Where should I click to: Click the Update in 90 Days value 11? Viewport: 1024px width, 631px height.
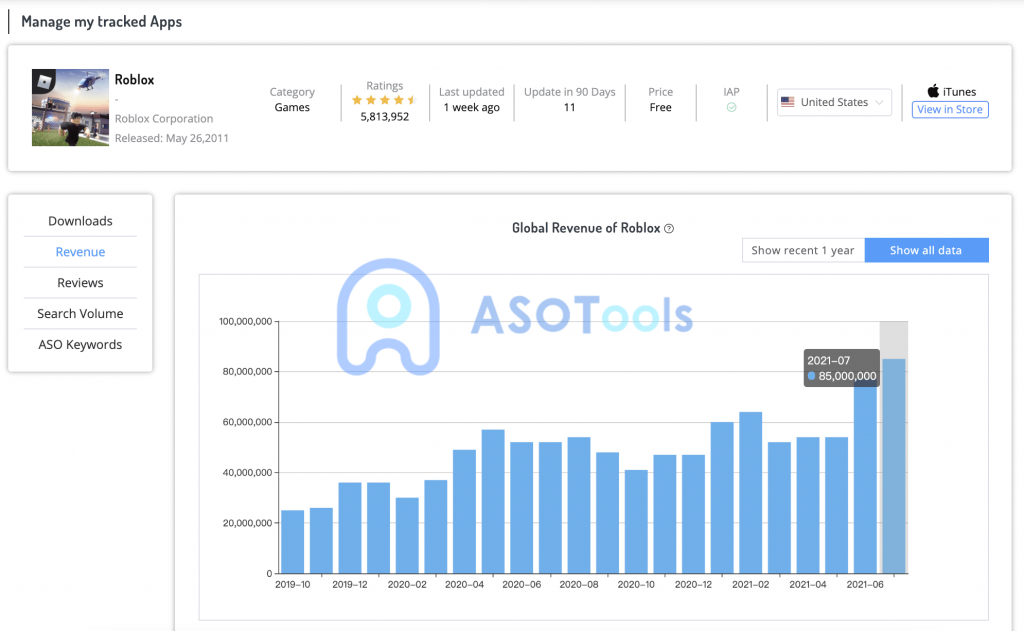569,107
